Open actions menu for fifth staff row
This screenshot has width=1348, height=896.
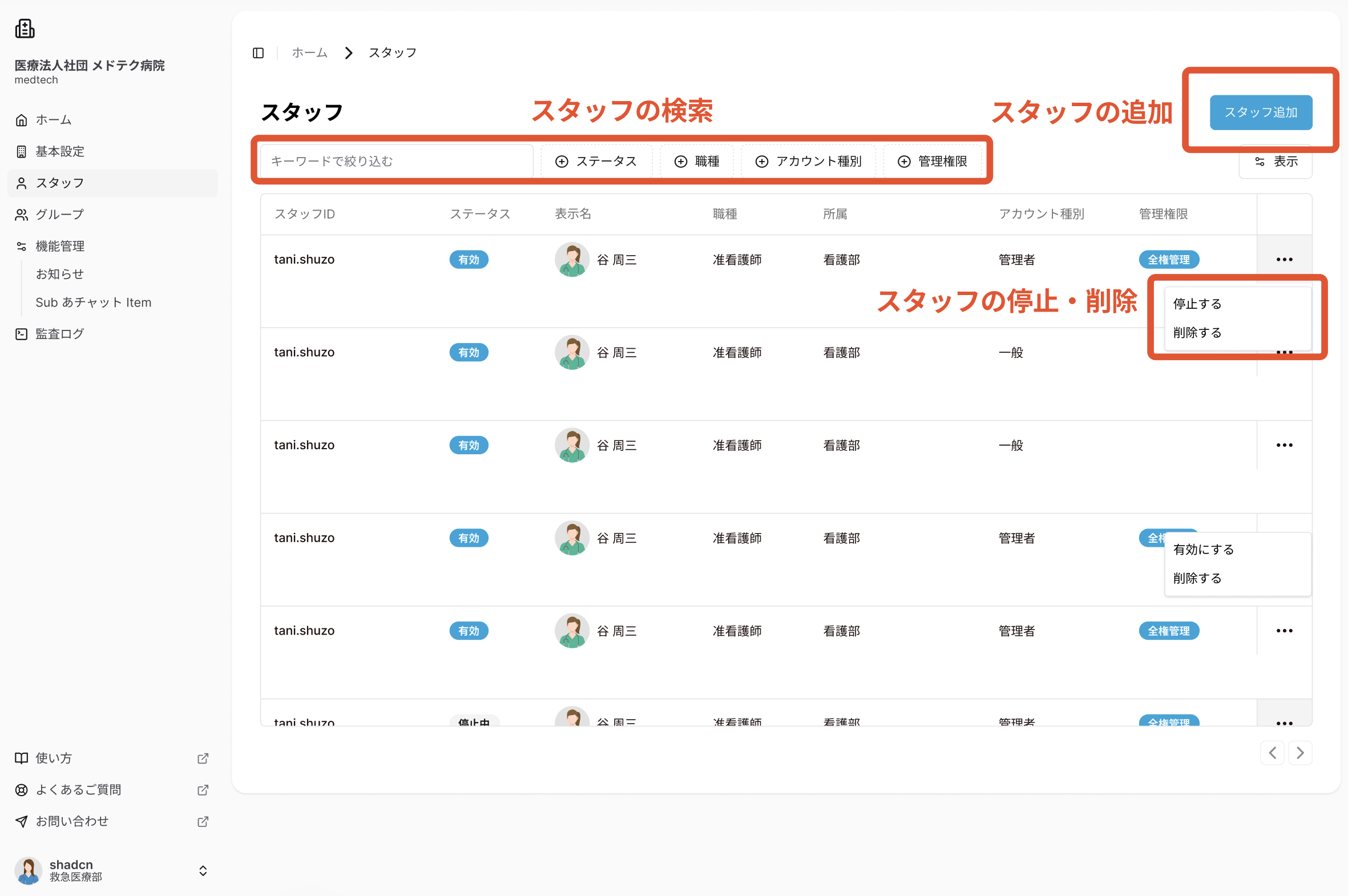[x=1284, y=631]
